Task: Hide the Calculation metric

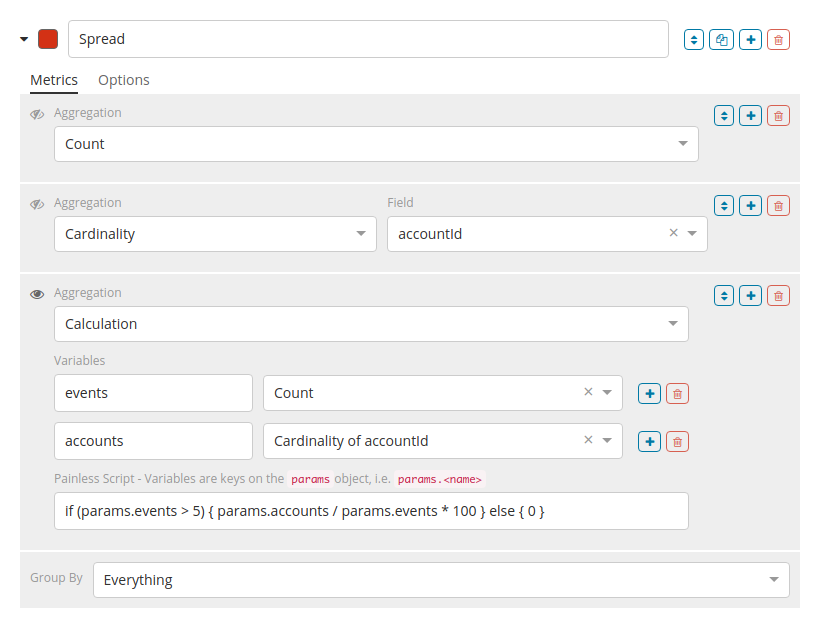Action: [x=38, y=294]
